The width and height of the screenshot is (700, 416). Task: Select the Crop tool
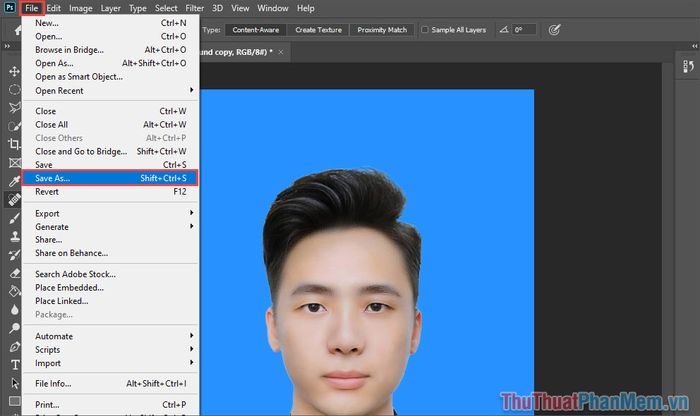tap(14, 144)
